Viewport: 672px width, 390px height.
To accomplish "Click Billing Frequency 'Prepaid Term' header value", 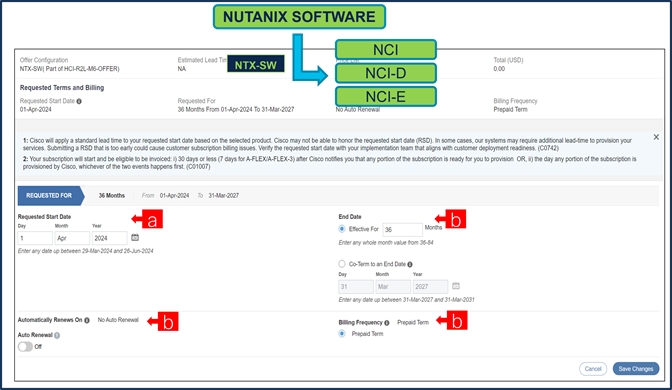I will pos(510,110).
